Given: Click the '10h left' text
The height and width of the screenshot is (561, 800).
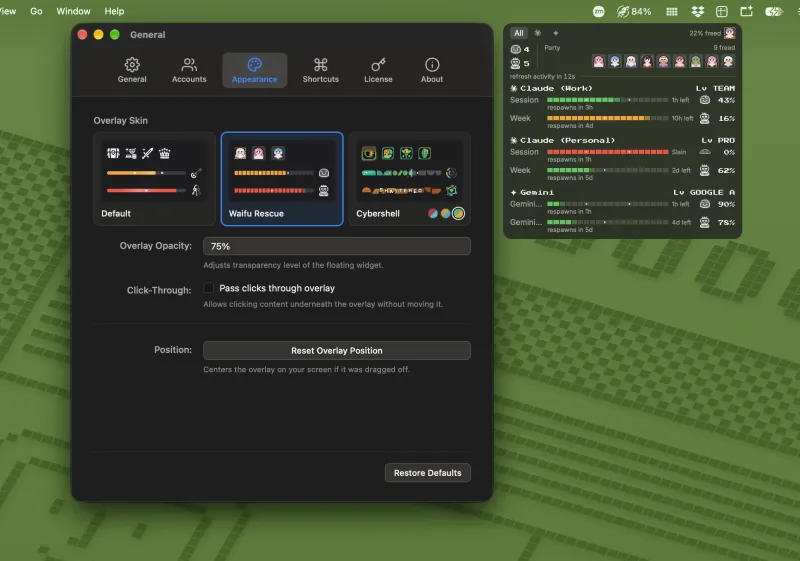Looking at the screenshot, I should (682, 118).
